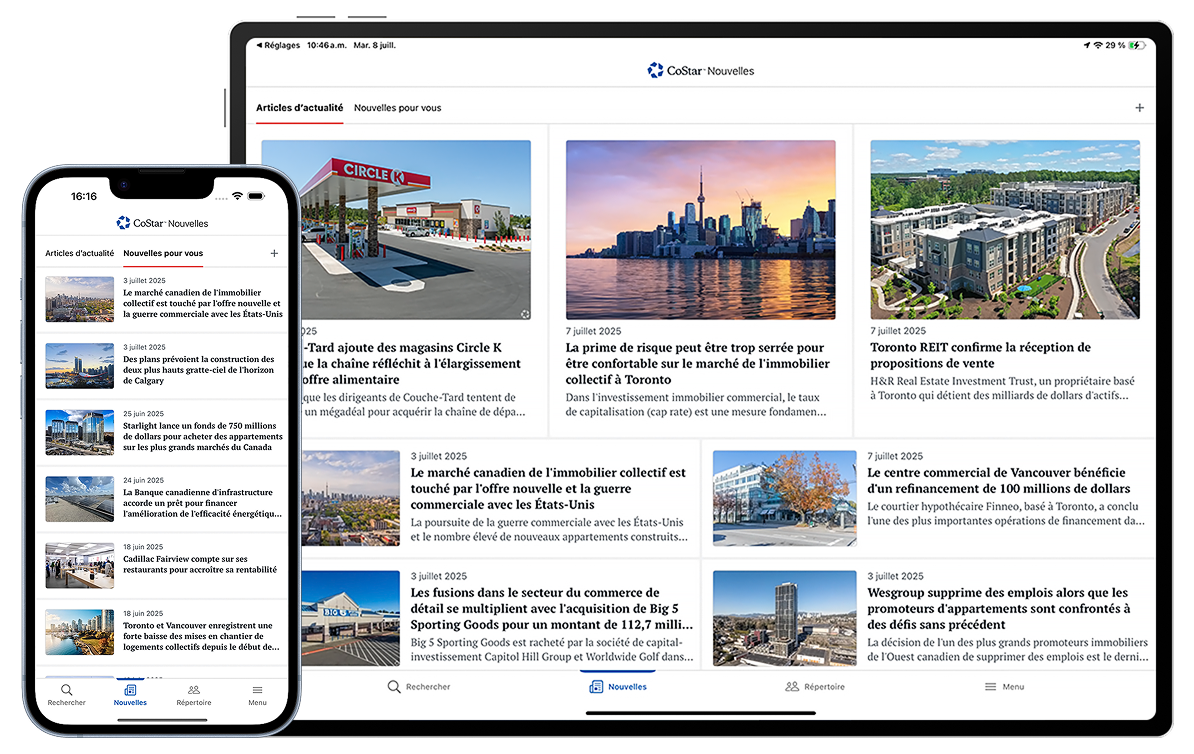The width and height of the screenshot is (1194, 754).
Task: Tap the plus icon on phone tab bar
Action: click(x=274, y=254)
